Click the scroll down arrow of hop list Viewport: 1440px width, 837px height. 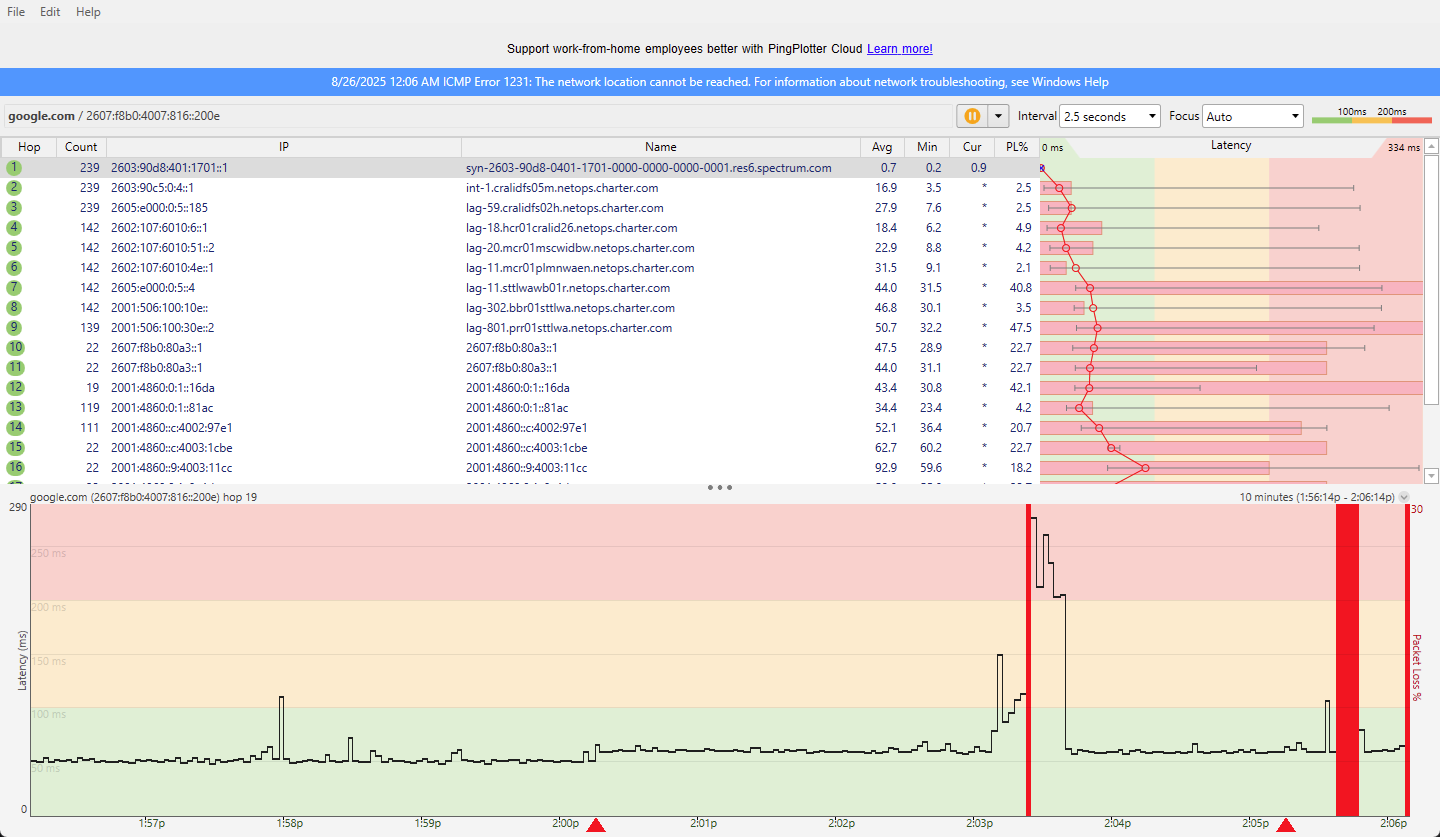[1431, 476]
